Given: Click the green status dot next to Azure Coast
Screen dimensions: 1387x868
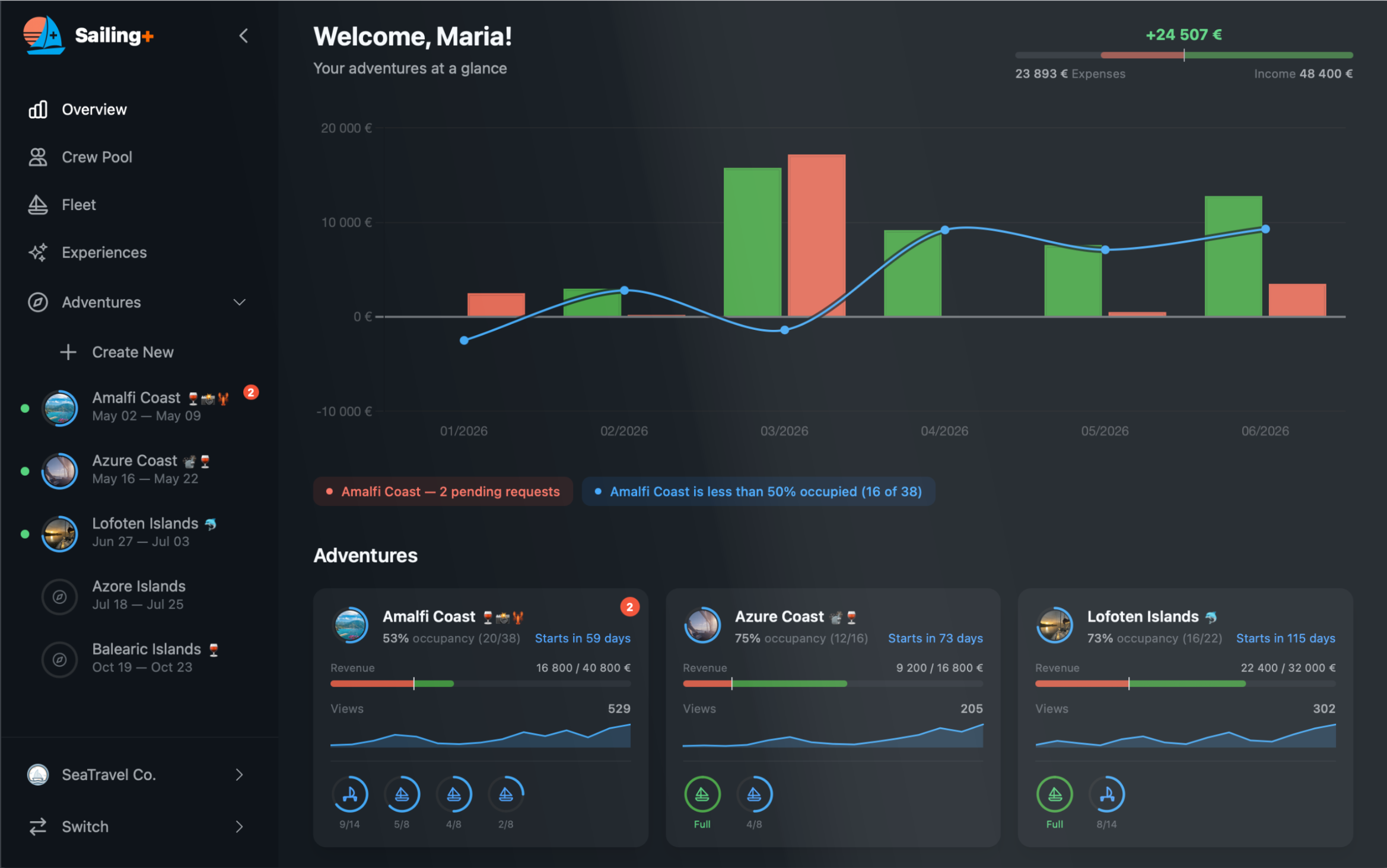Looking at the screenshot, I should [25, 470].
